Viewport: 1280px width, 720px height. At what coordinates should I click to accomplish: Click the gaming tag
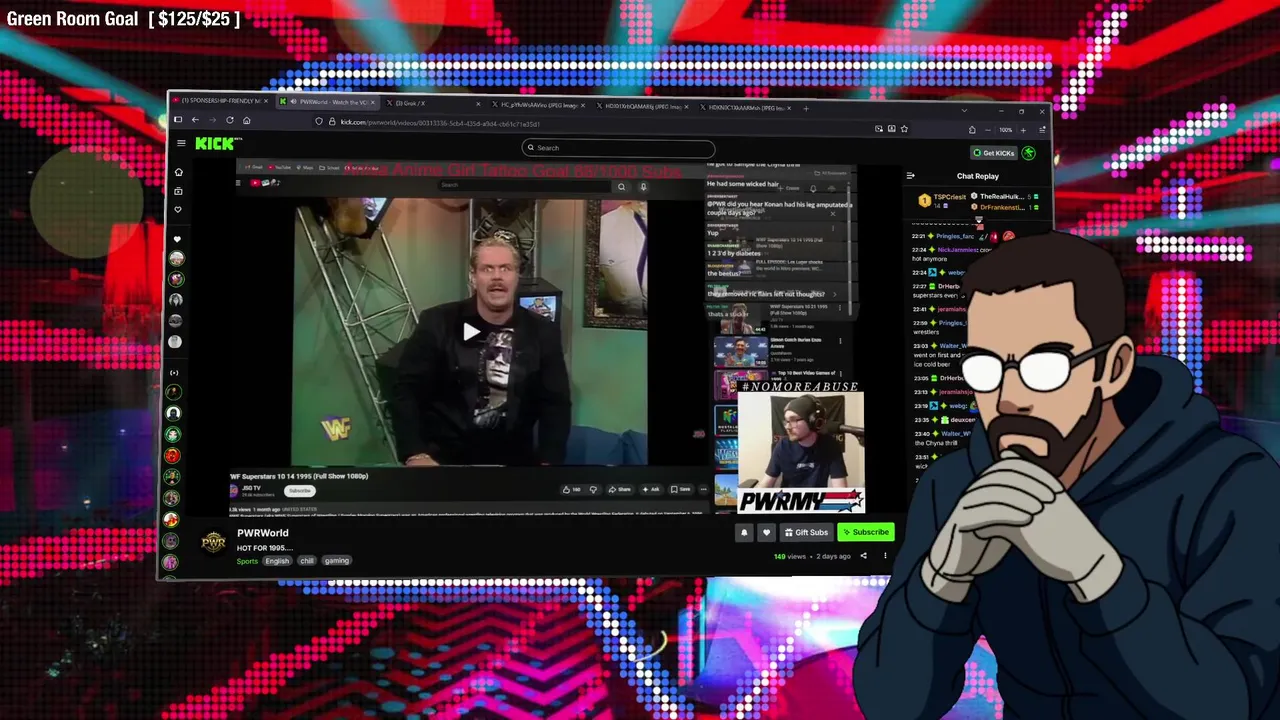click(337, 561)
